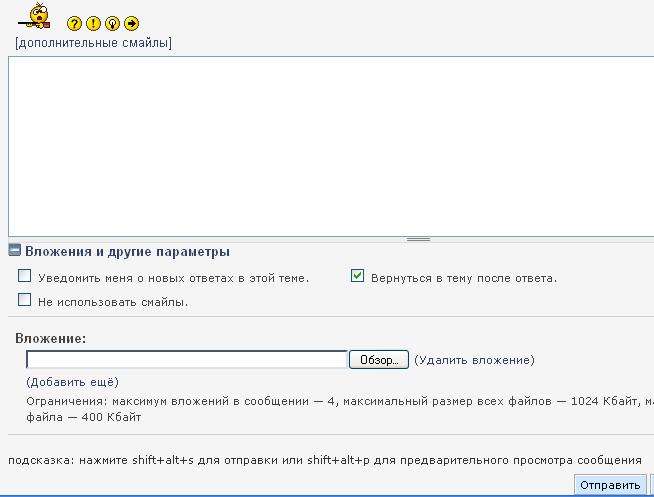Insert the light bulb idea smiley
The image size is (654, 497).
(112, 23)
